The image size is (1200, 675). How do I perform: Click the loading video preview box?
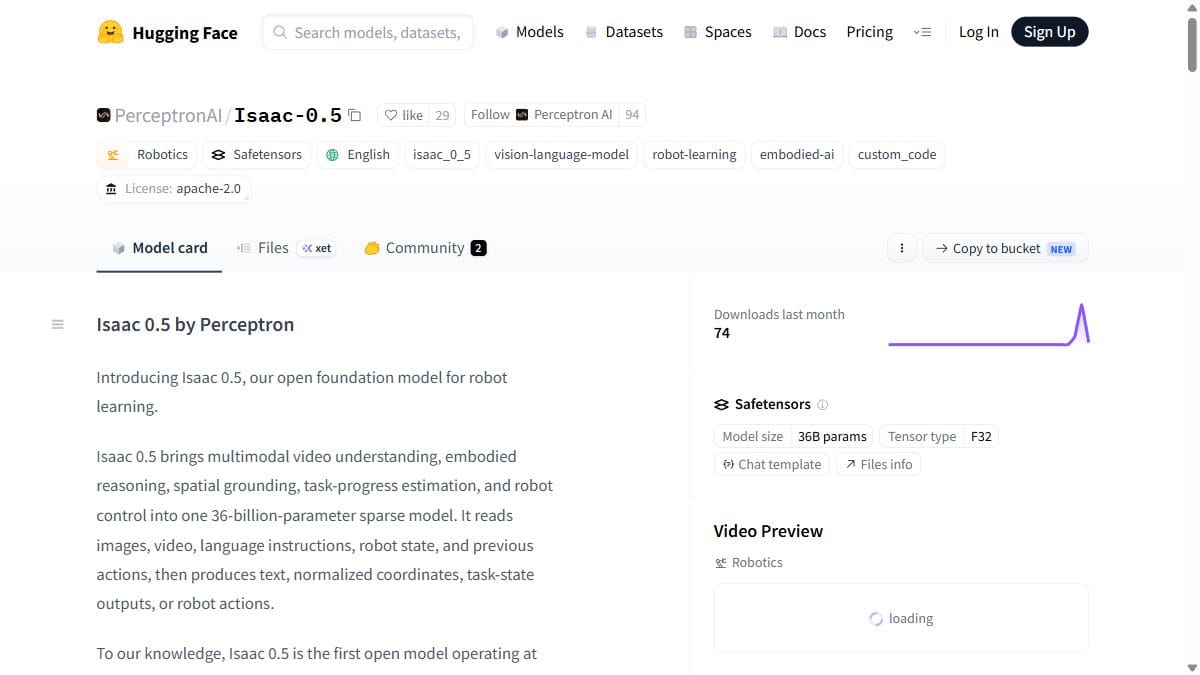click(901, 618)
